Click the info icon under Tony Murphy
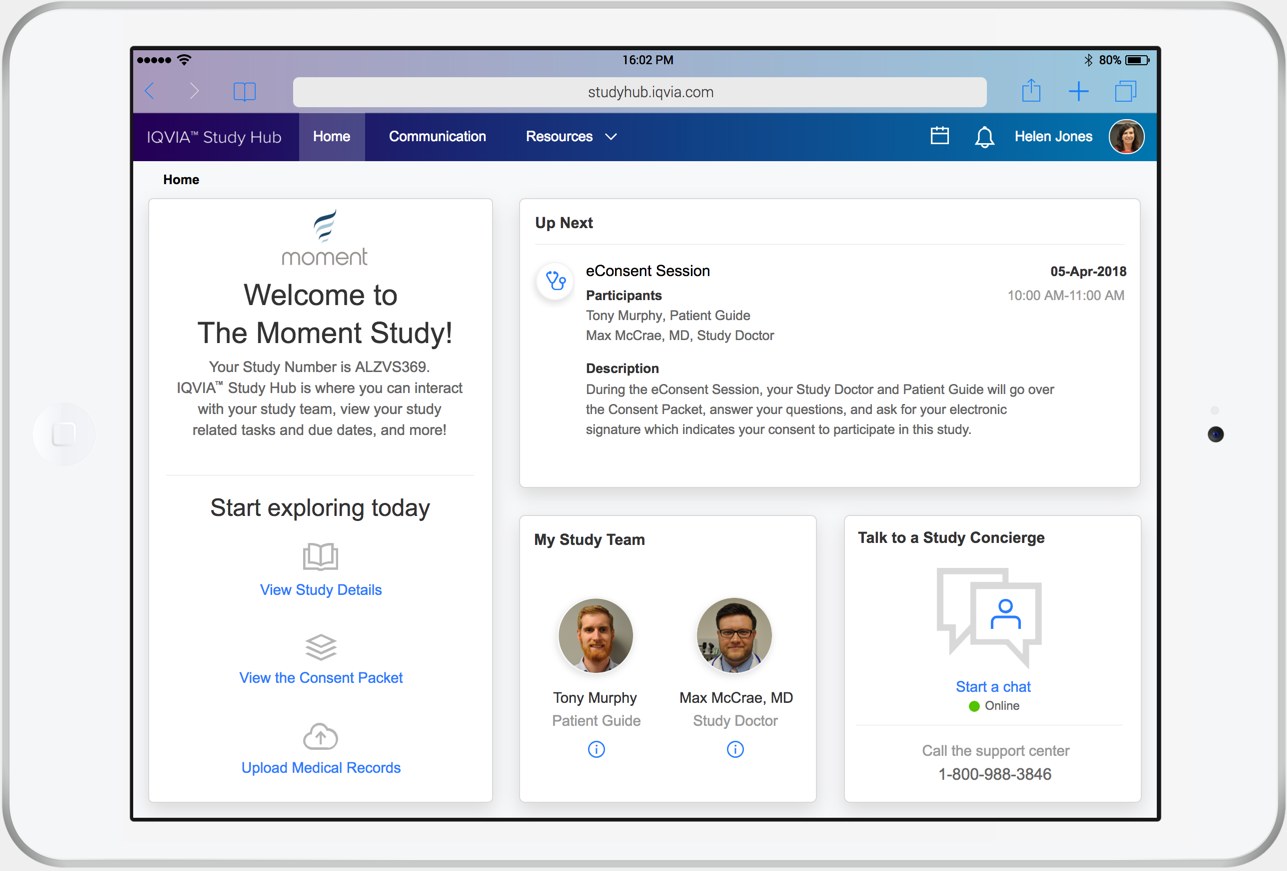 [596, 749]
